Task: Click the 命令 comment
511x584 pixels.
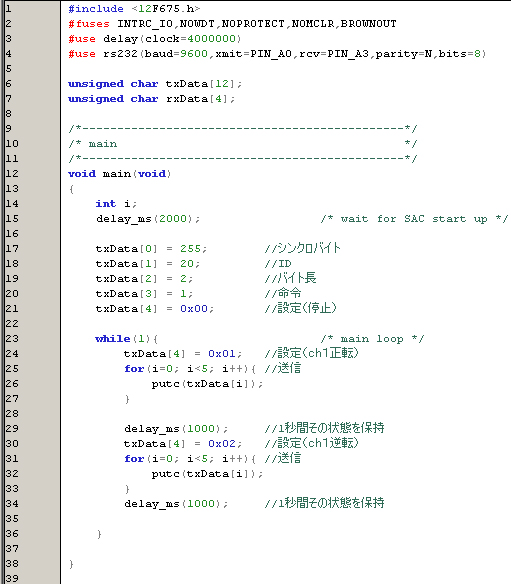Action: (x=283, y=293)
